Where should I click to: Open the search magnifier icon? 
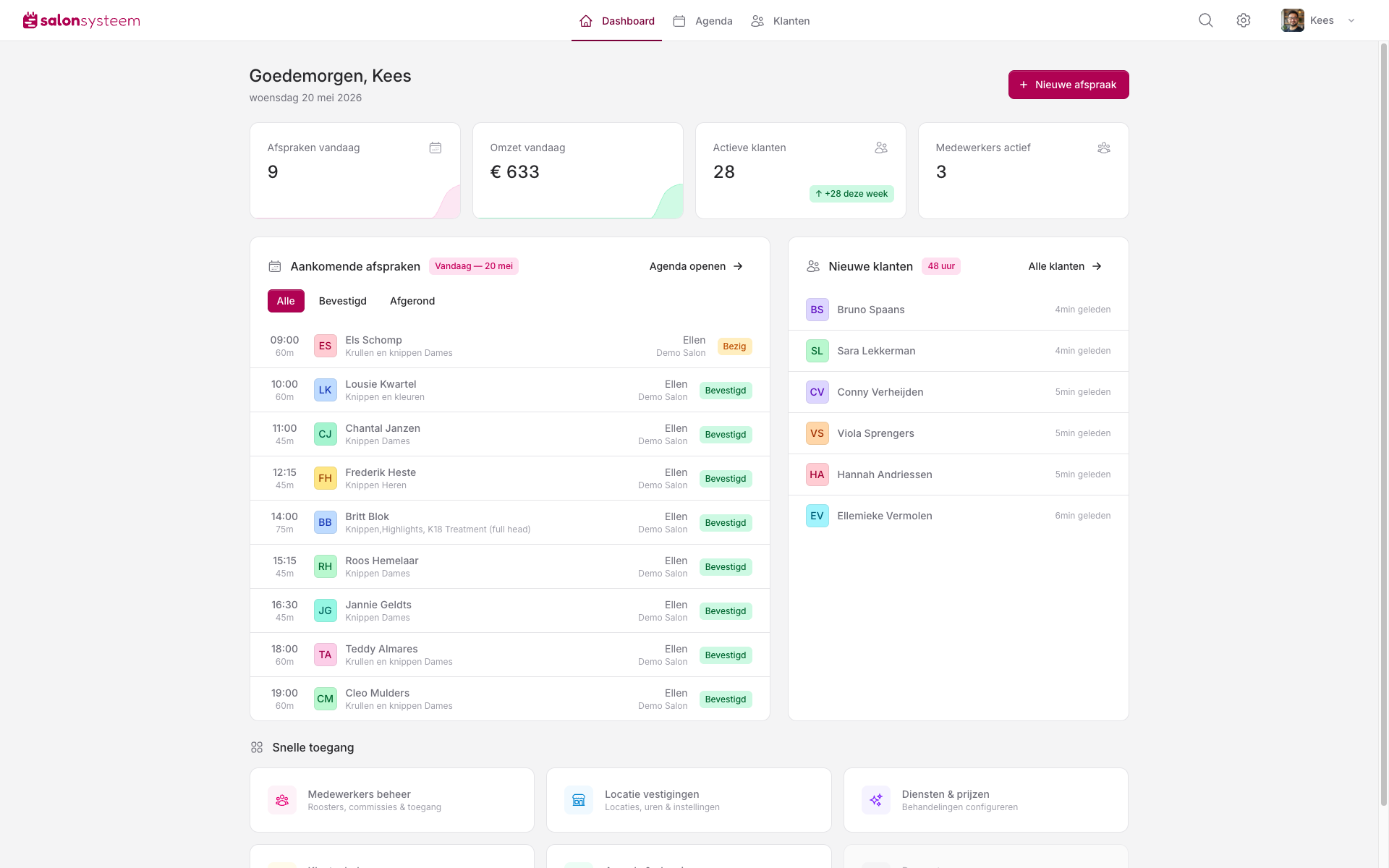1205,20
